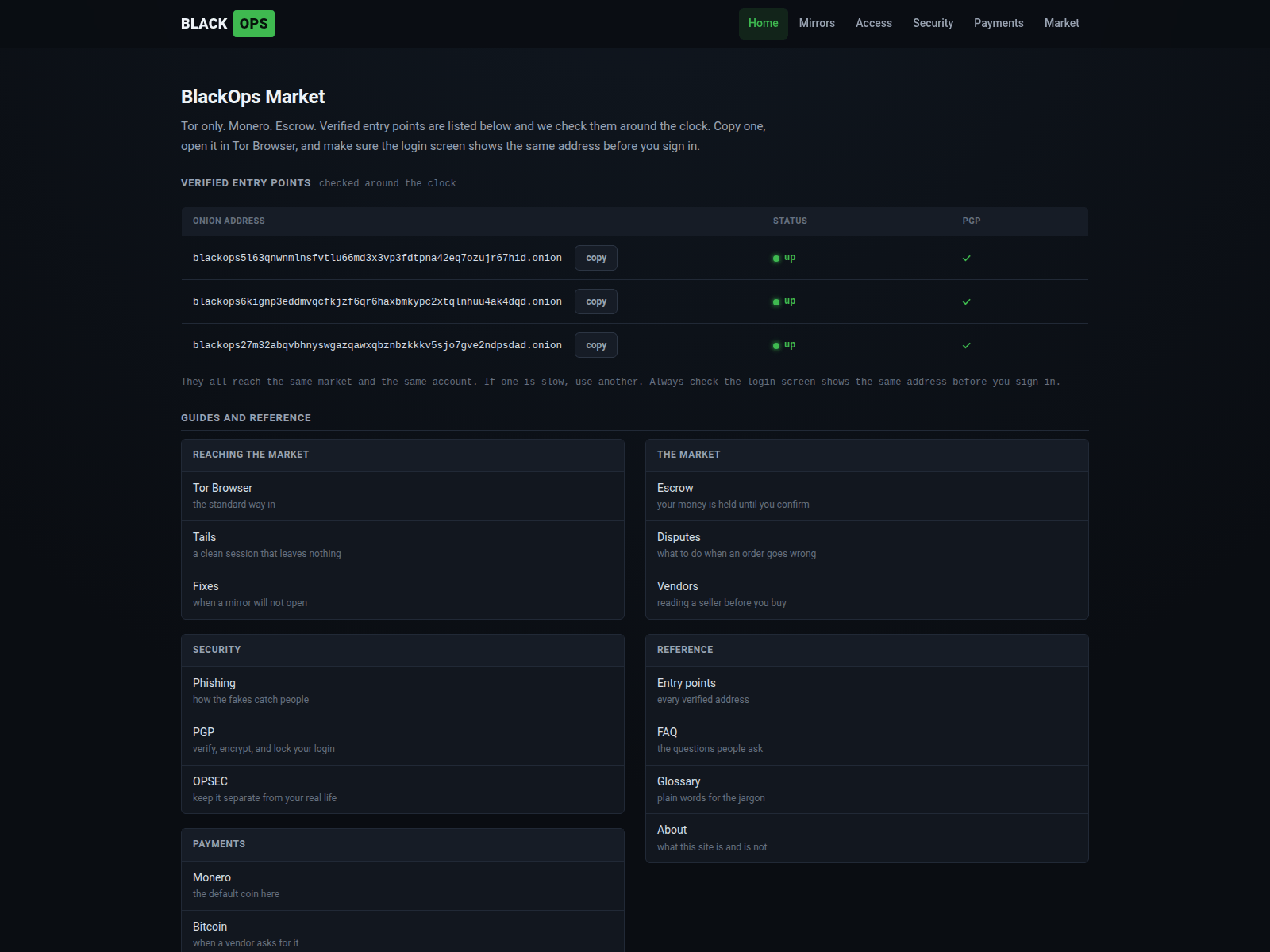Click the up status of blackops6kignp row
This screenshot has height=952, width=1270.
(x=784, y=301)
